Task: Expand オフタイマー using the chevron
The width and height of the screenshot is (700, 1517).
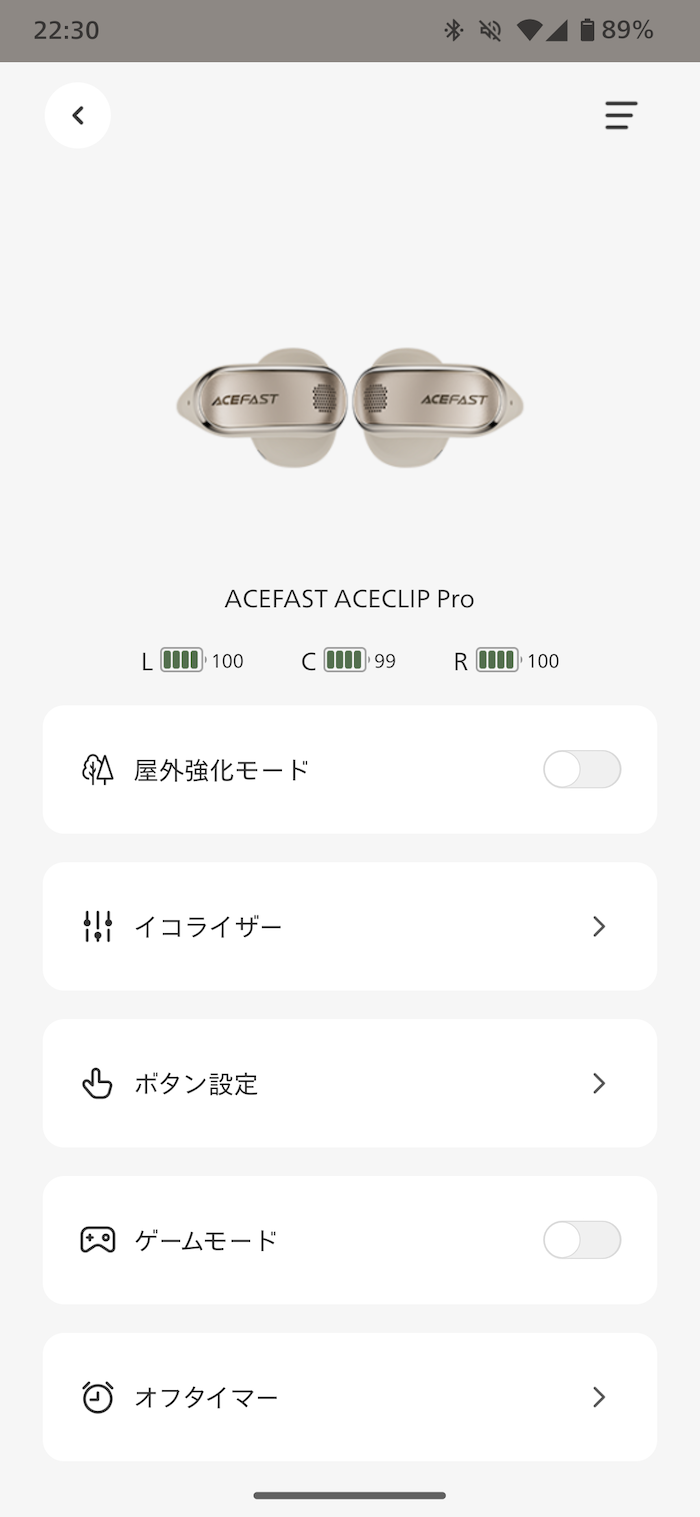Action: [599, 1397]
